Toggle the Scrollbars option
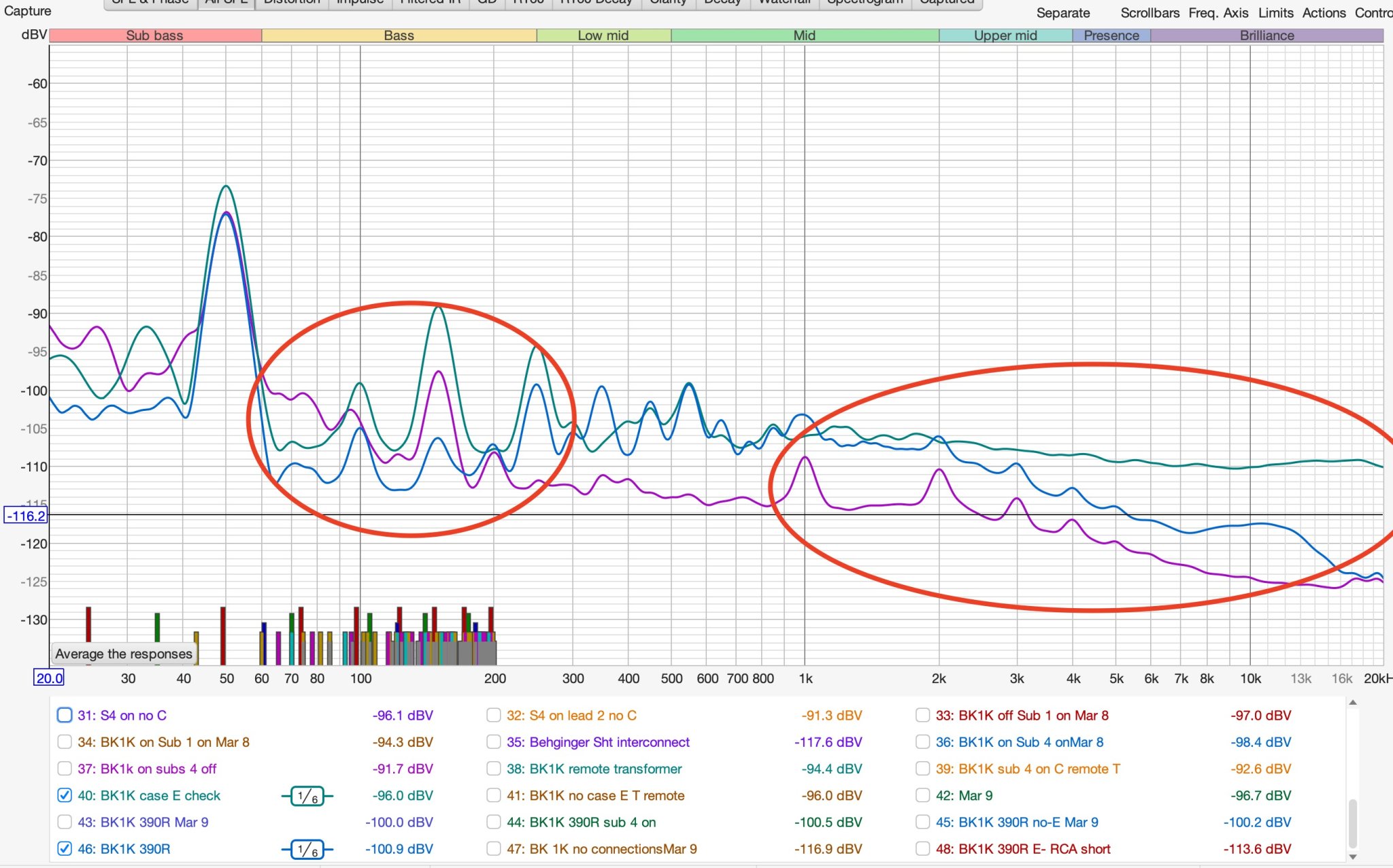 [1150, 13]
